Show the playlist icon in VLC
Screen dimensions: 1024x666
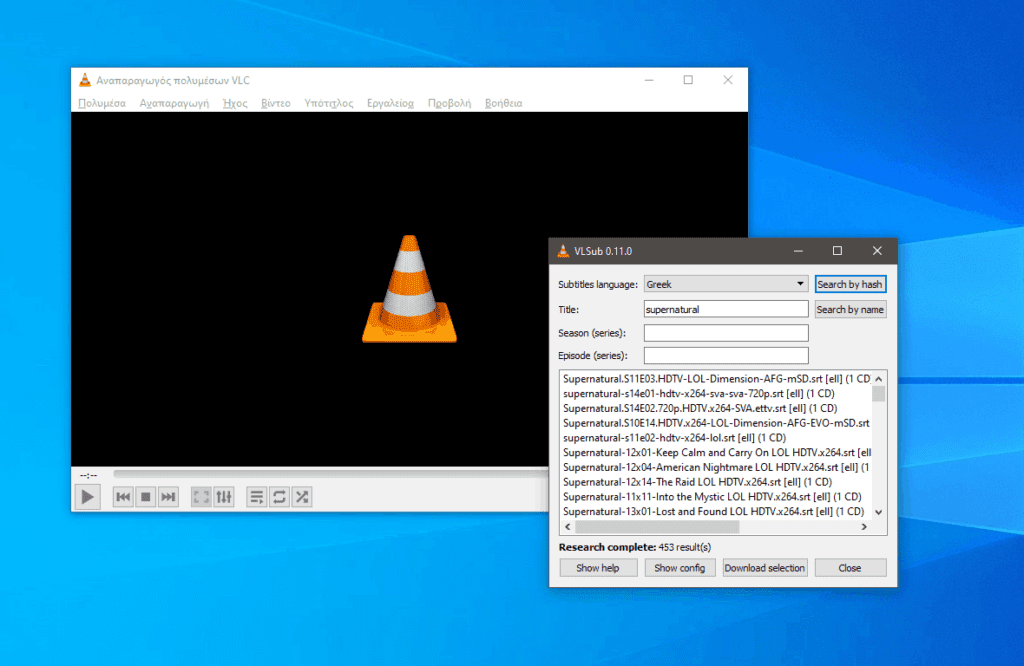pos(257,497)
